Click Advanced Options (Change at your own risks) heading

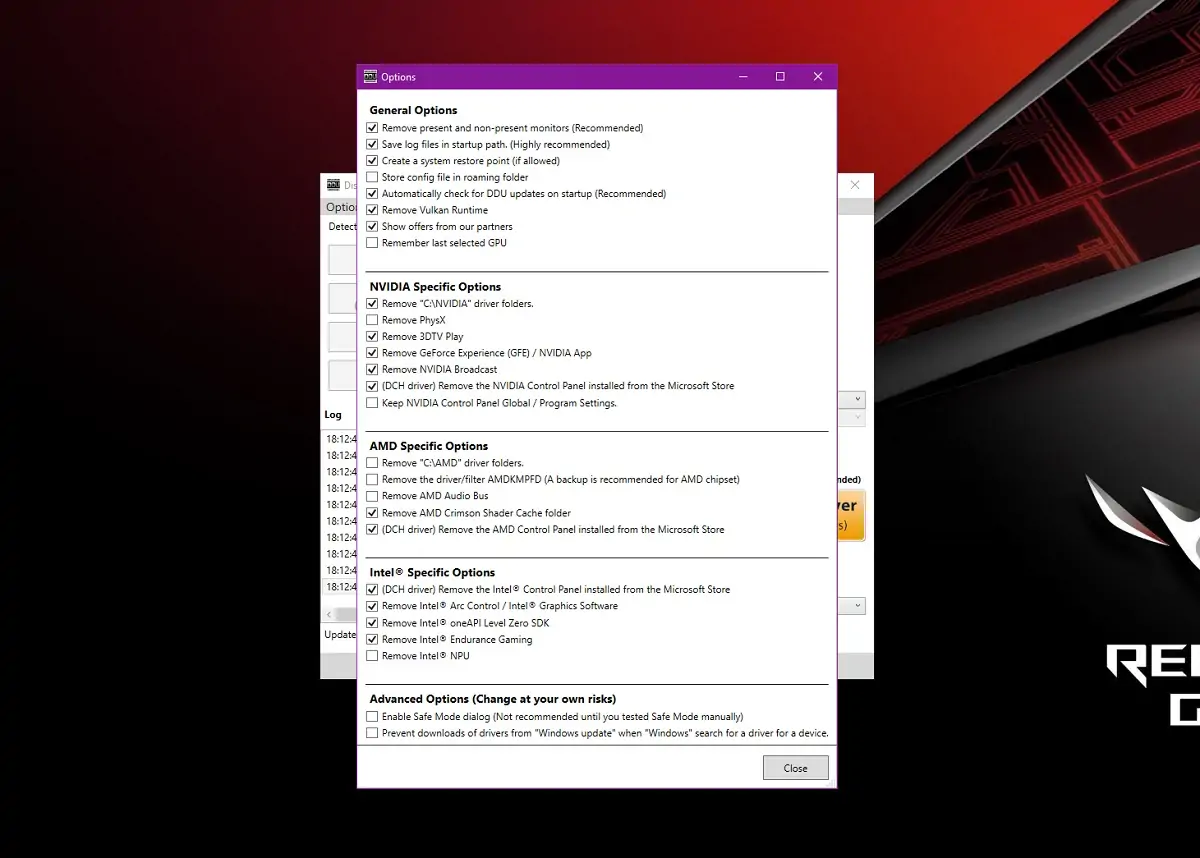[492, 699]
